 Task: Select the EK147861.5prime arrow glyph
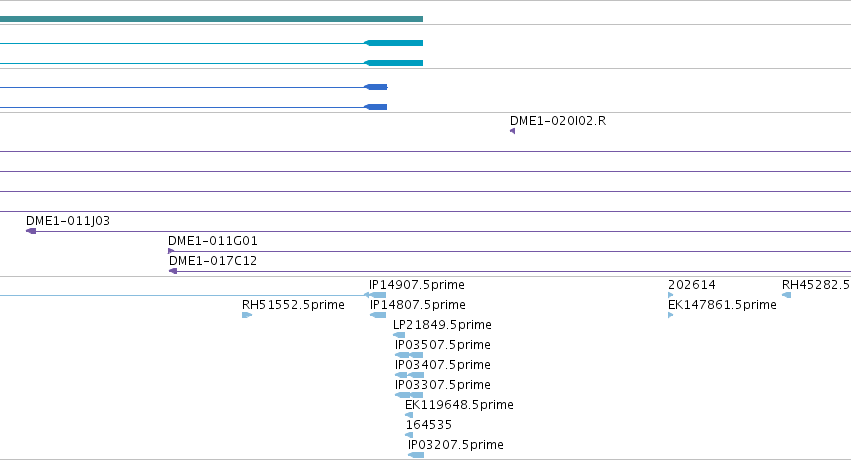point(671,315)
